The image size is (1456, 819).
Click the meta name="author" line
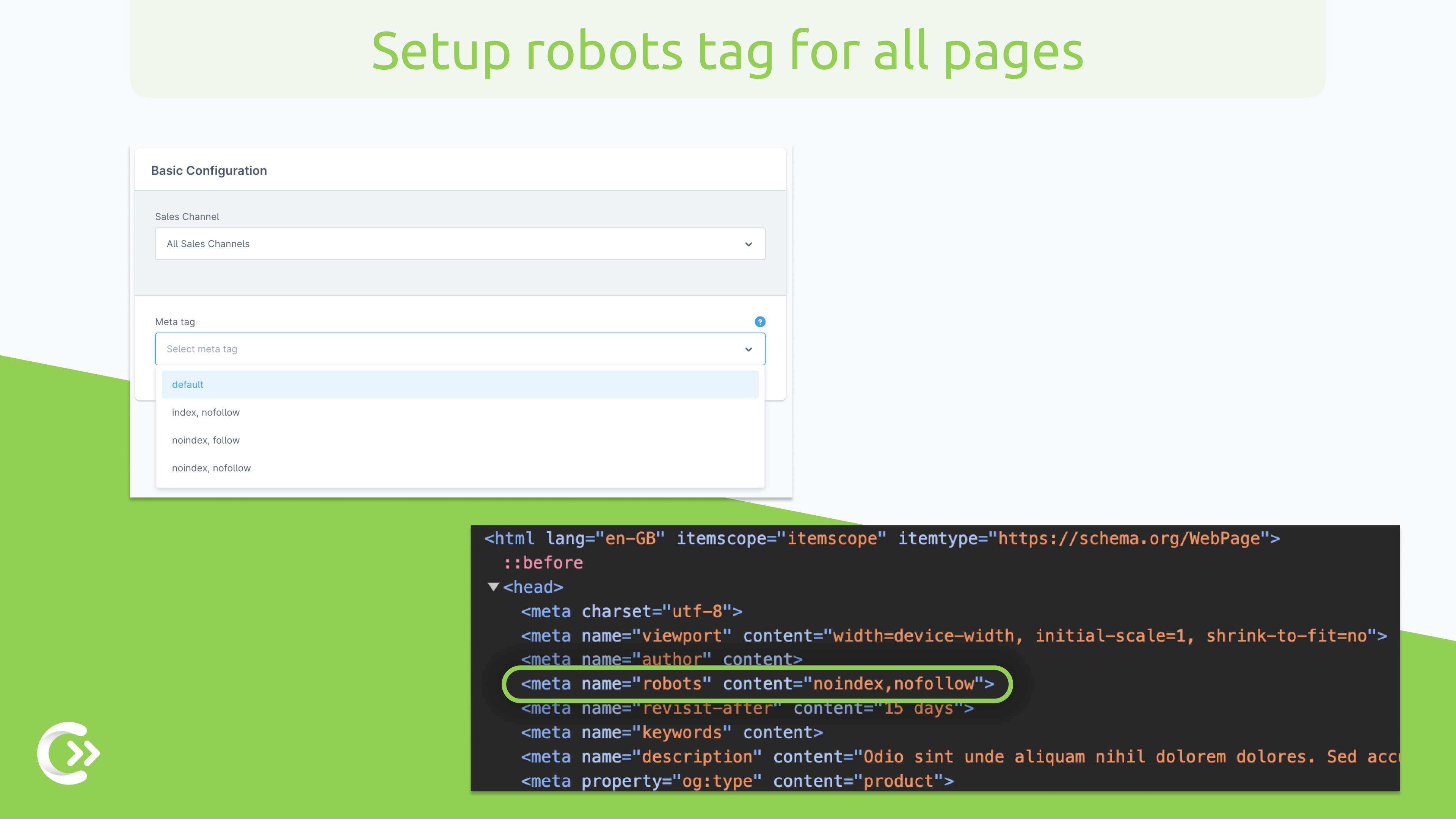point(661,659)
